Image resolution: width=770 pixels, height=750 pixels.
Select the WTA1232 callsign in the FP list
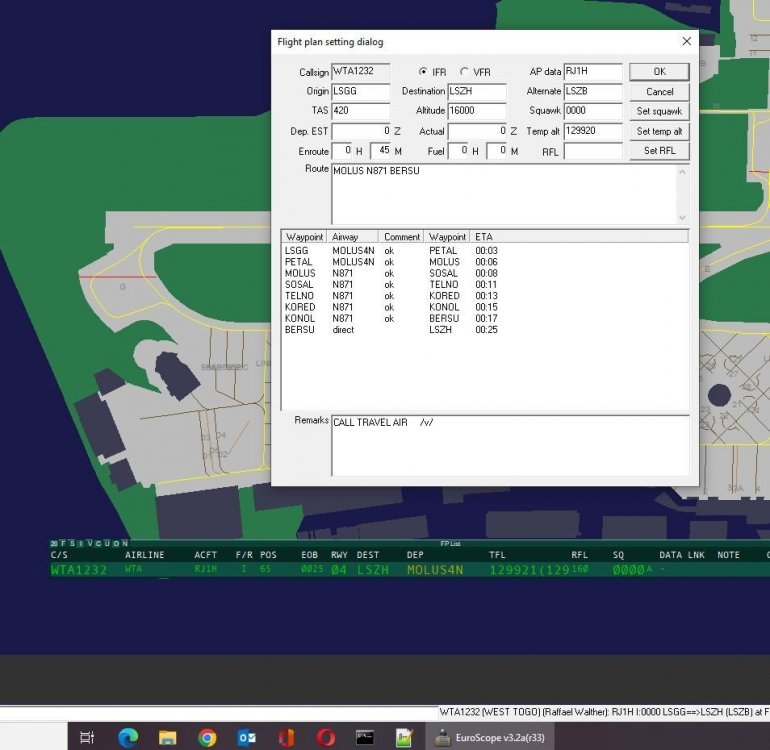pyautogui.click(x=78, y=570)
